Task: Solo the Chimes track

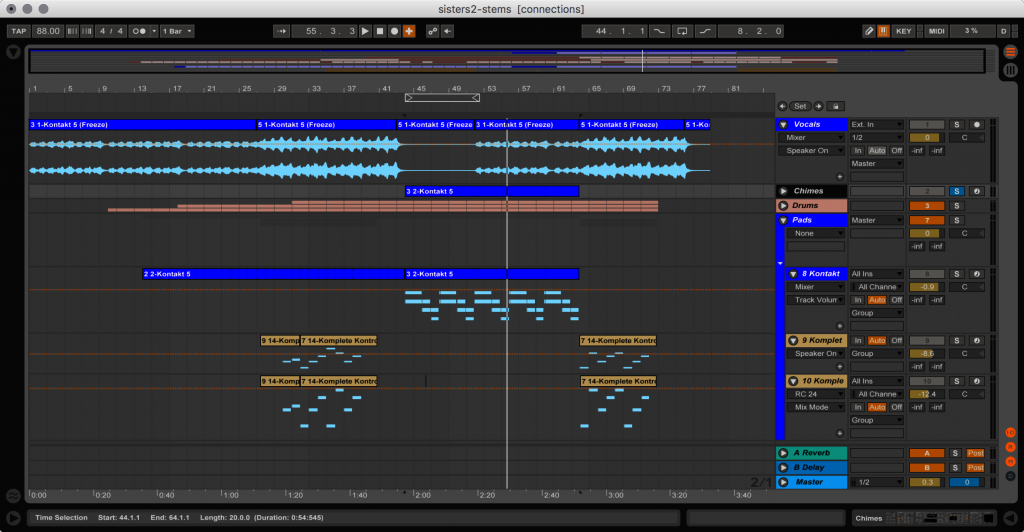Action: (x=956, y=191)
